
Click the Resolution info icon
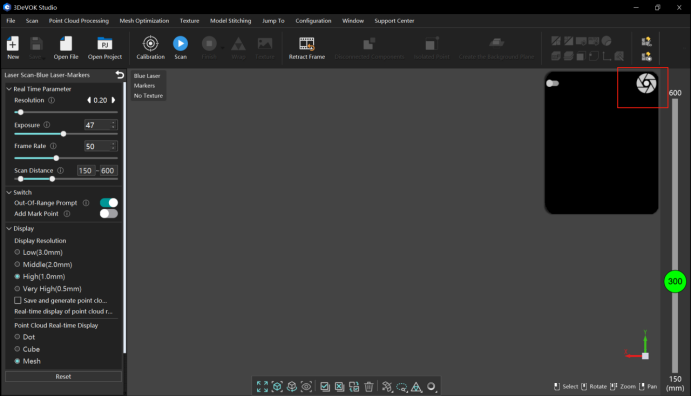pos(52,100)
